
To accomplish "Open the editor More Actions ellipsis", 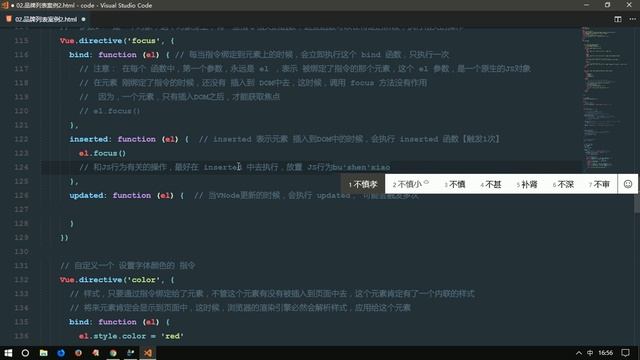I will pyautogui.click(x=632, y=19).
